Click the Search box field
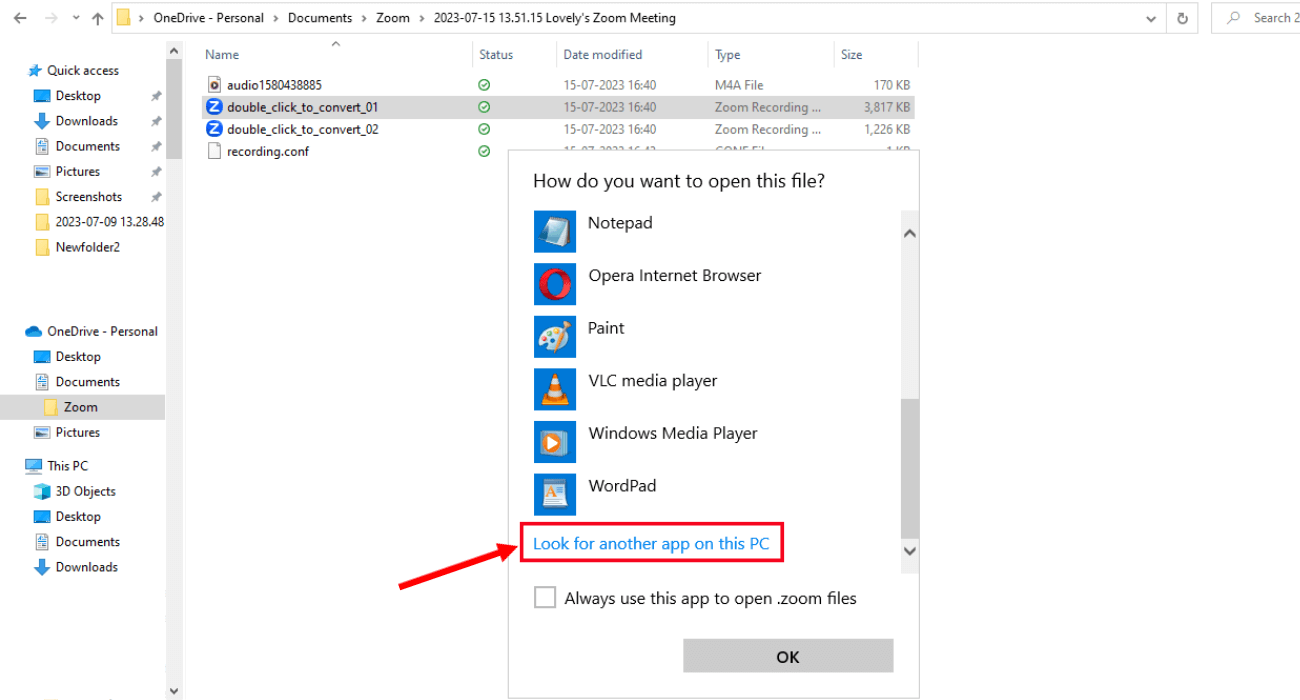The height and width of the screenshot is (700, 1300). (x=1256, y=18)
